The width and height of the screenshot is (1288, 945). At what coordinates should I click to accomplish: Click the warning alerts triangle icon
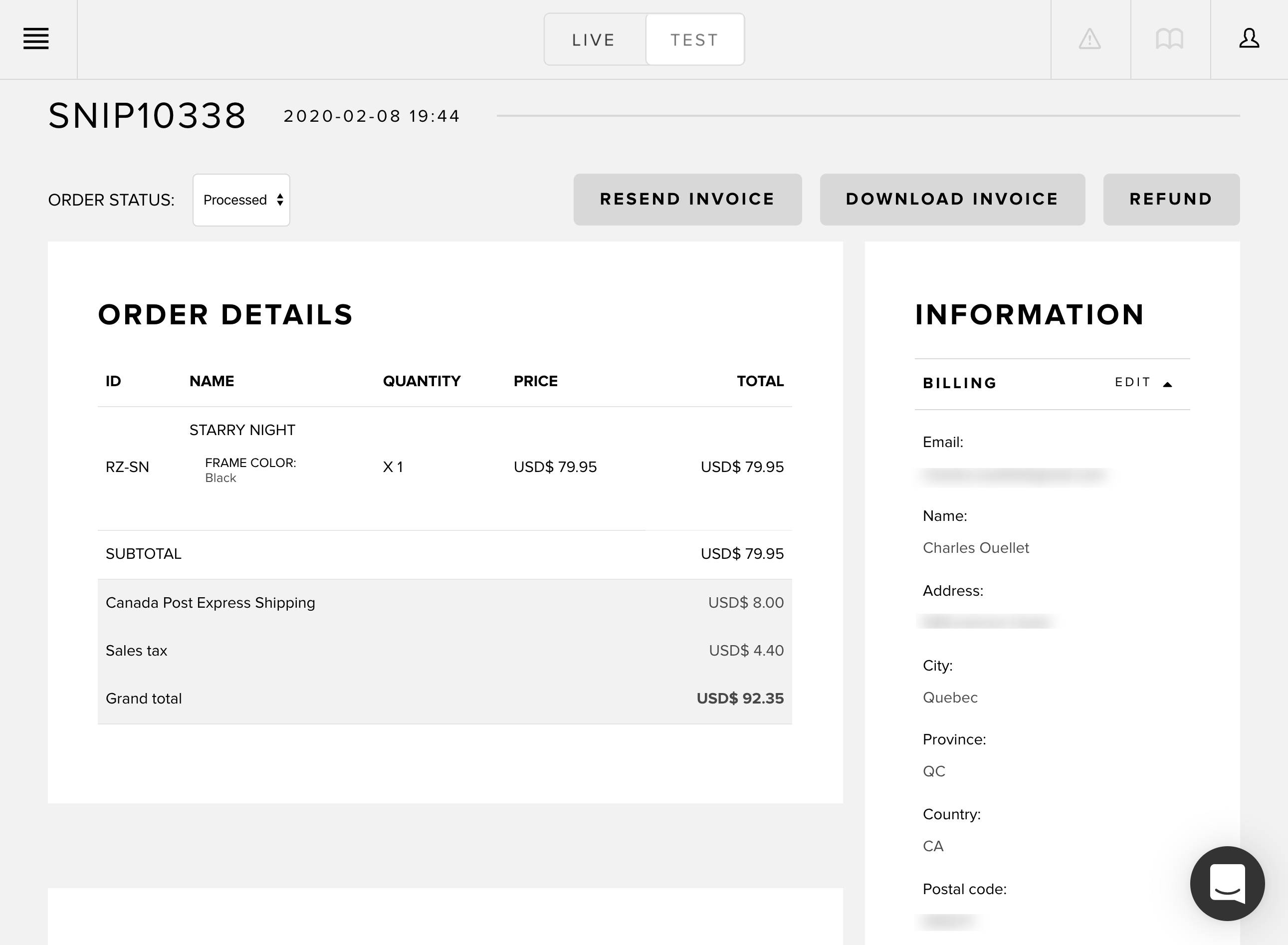[1089, 39]
